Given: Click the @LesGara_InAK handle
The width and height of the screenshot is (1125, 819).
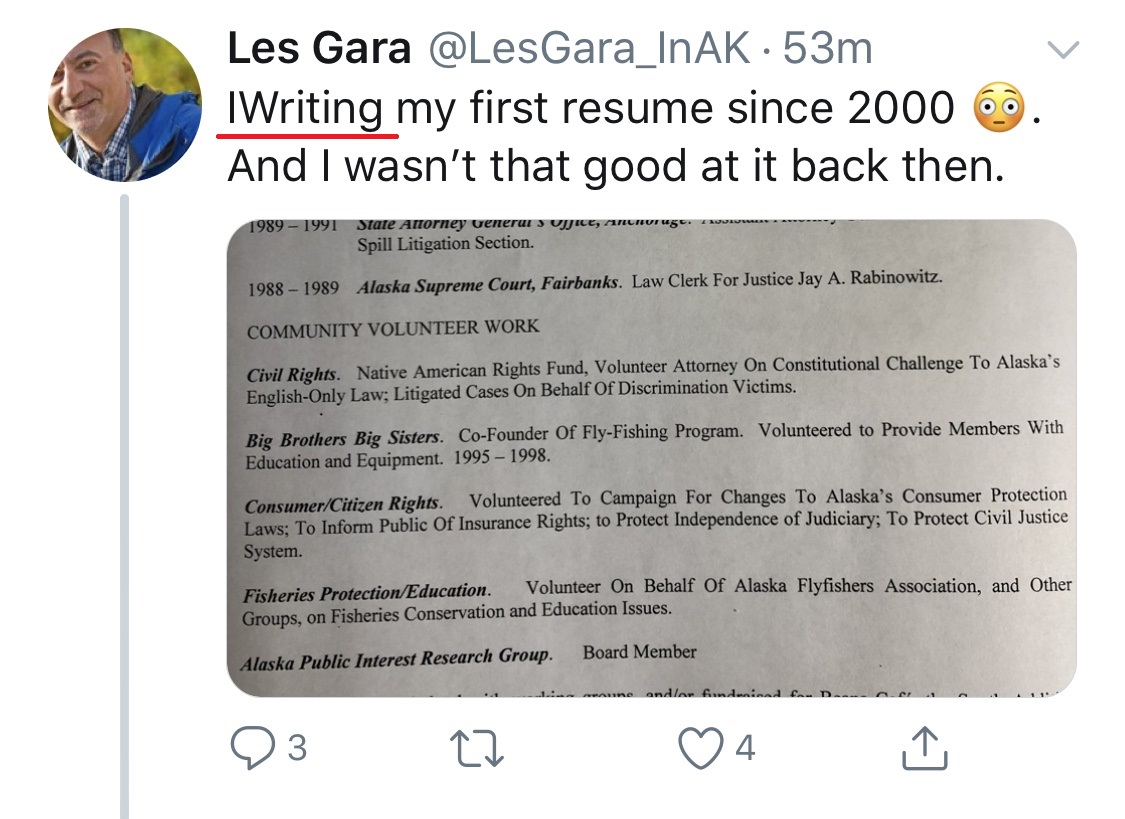Looking at the screenshot, I should click(588, 49).
